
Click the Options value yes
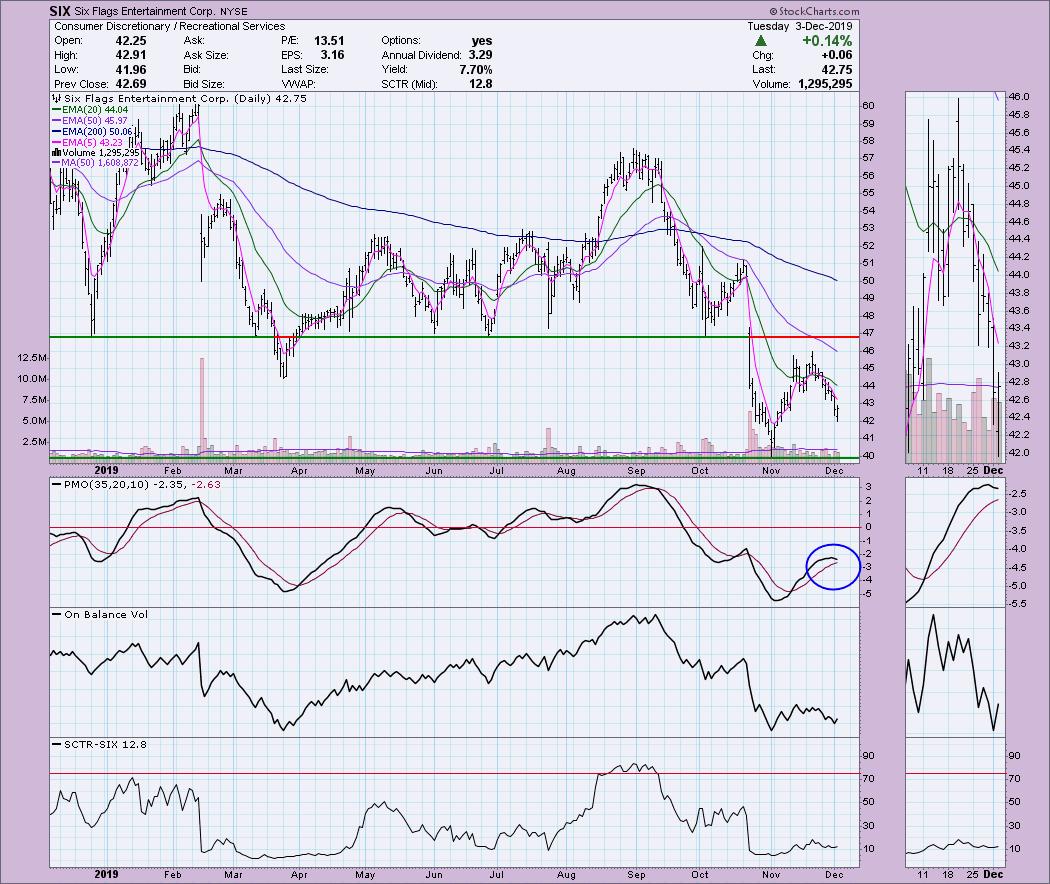pyautogui.click(x=481, y=41)
